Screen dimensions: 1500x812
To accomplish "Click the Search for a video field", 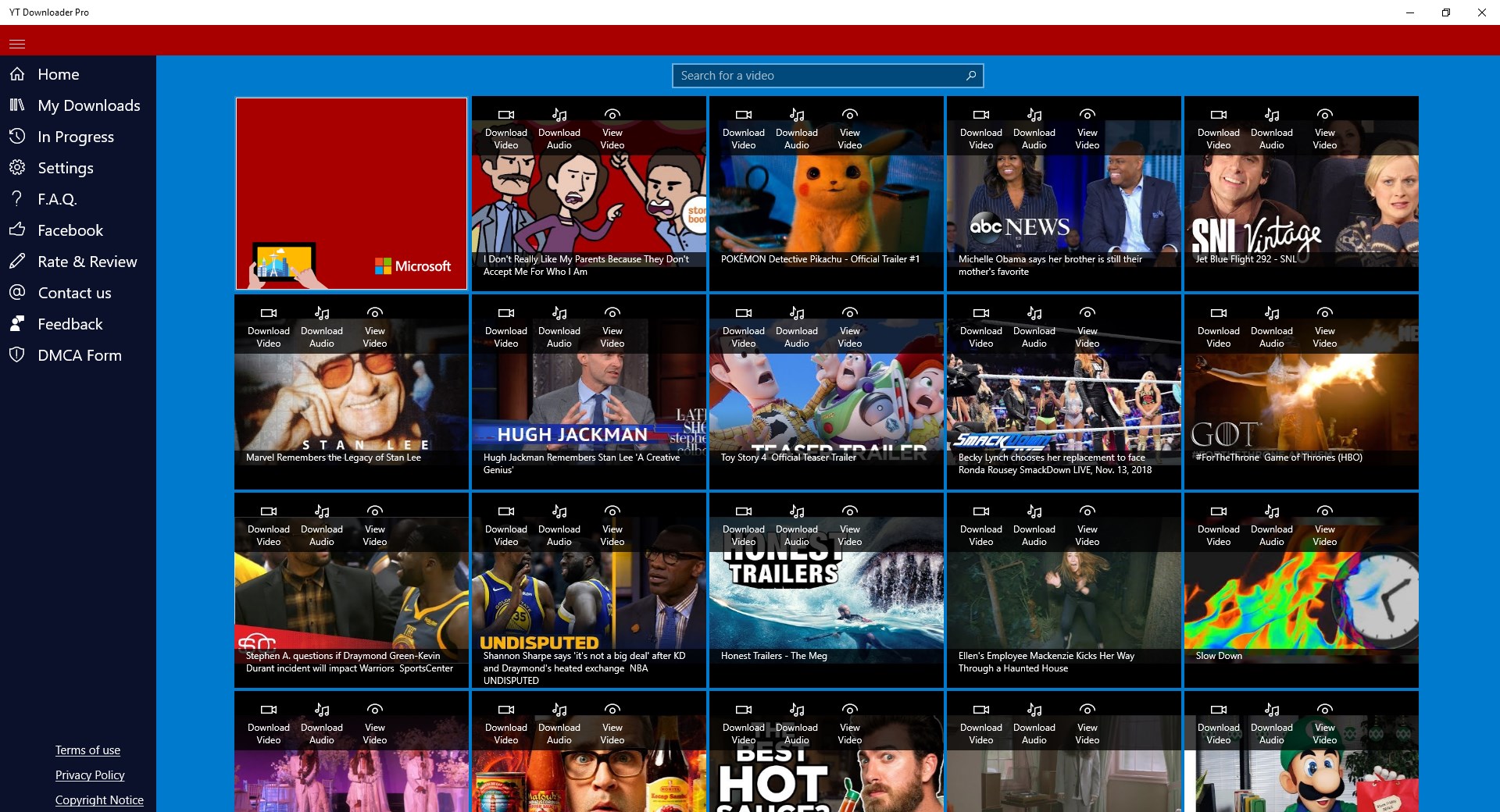I will point(827,76).
